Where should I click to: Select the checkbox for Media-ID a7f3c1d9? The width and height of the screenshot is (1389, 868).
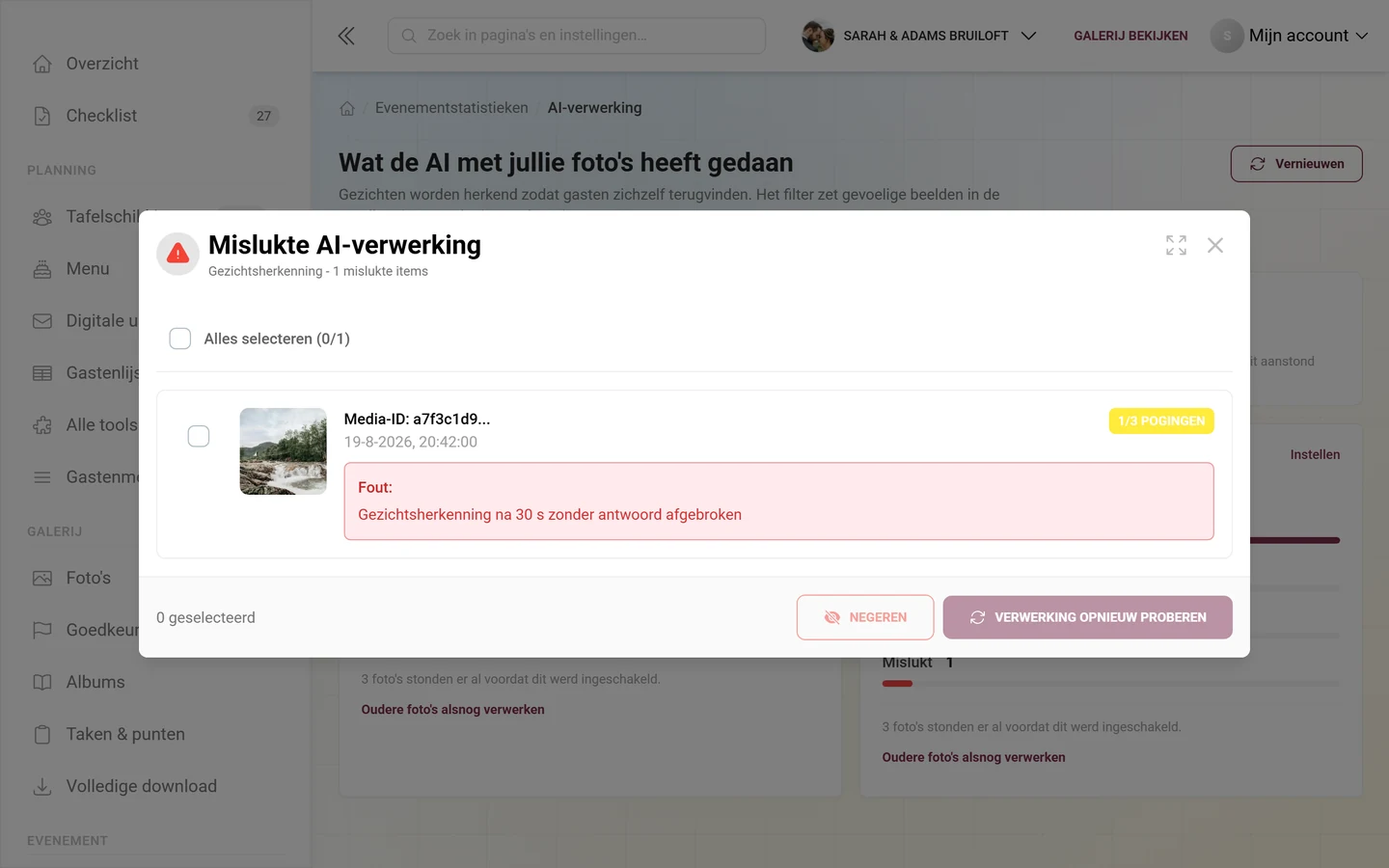[199, 436]
